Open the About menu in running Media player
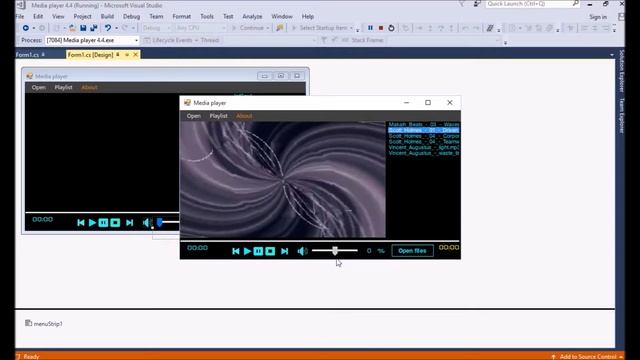This screenshot has width=640, height=360. pyautogui.click(x=244, y=116)
